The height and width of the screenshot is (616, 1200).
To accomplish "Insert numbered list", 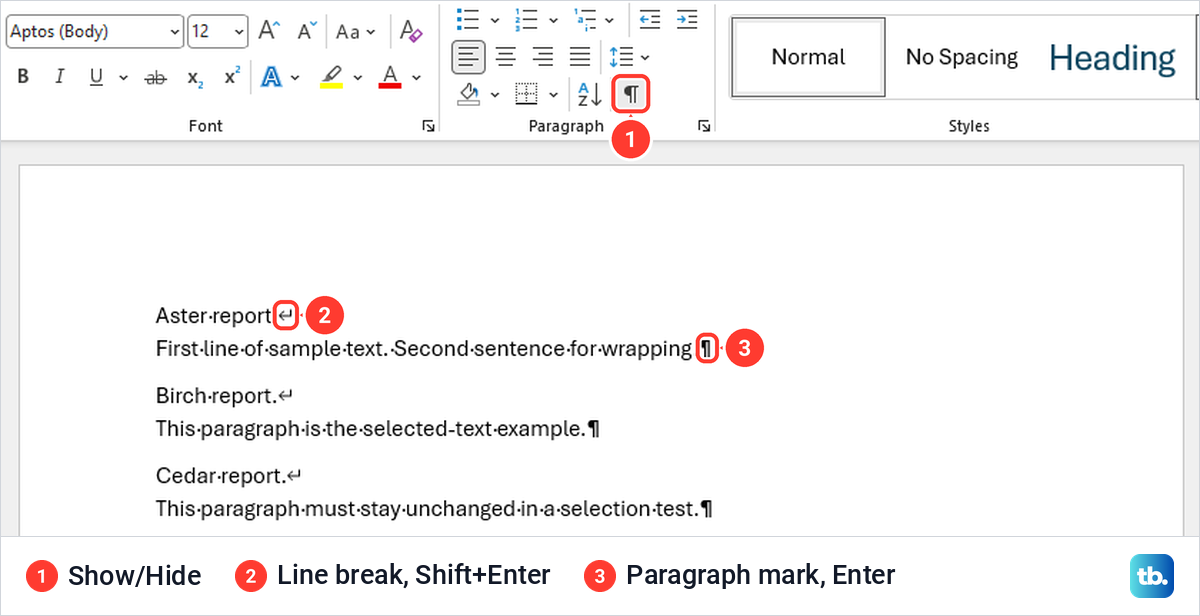I will [525, 18].
